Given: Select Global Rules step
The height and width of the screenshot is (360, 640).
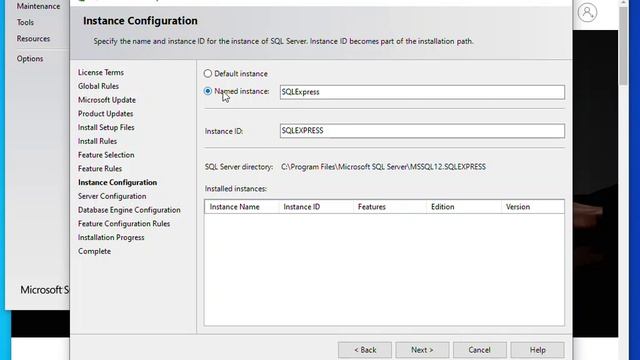Looking at the screenshot, I should click(98, 86).
